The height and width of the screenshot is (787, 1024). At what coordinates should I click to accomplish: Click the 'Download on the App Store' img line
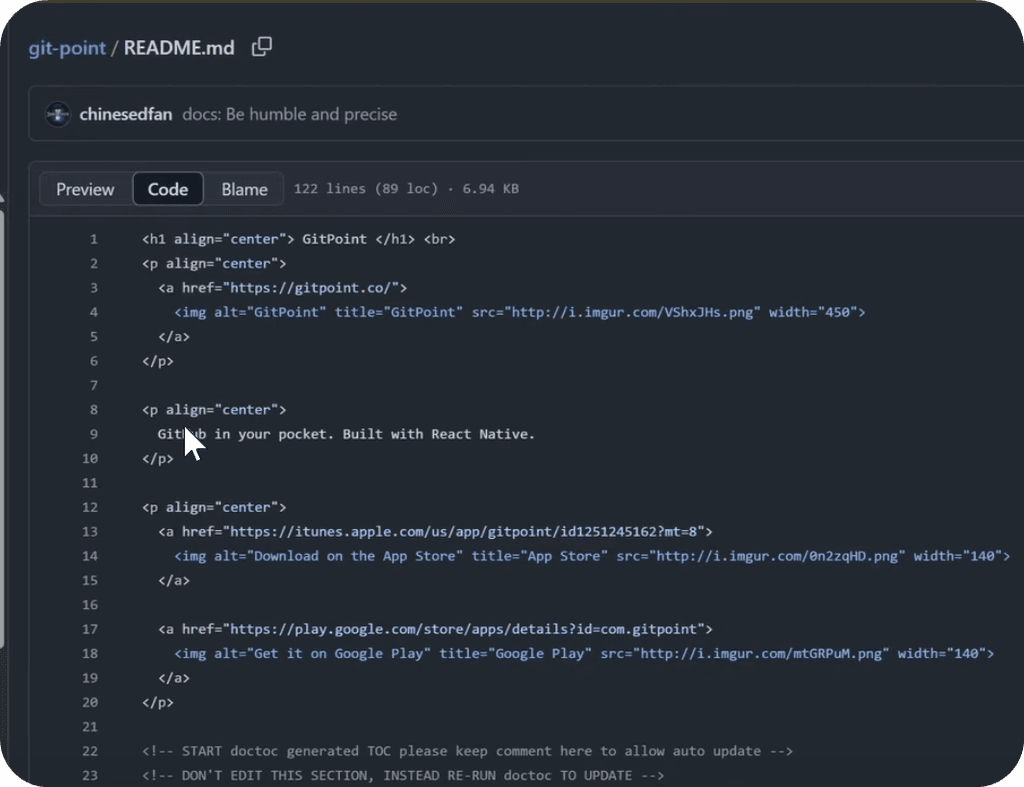(592, 556)
